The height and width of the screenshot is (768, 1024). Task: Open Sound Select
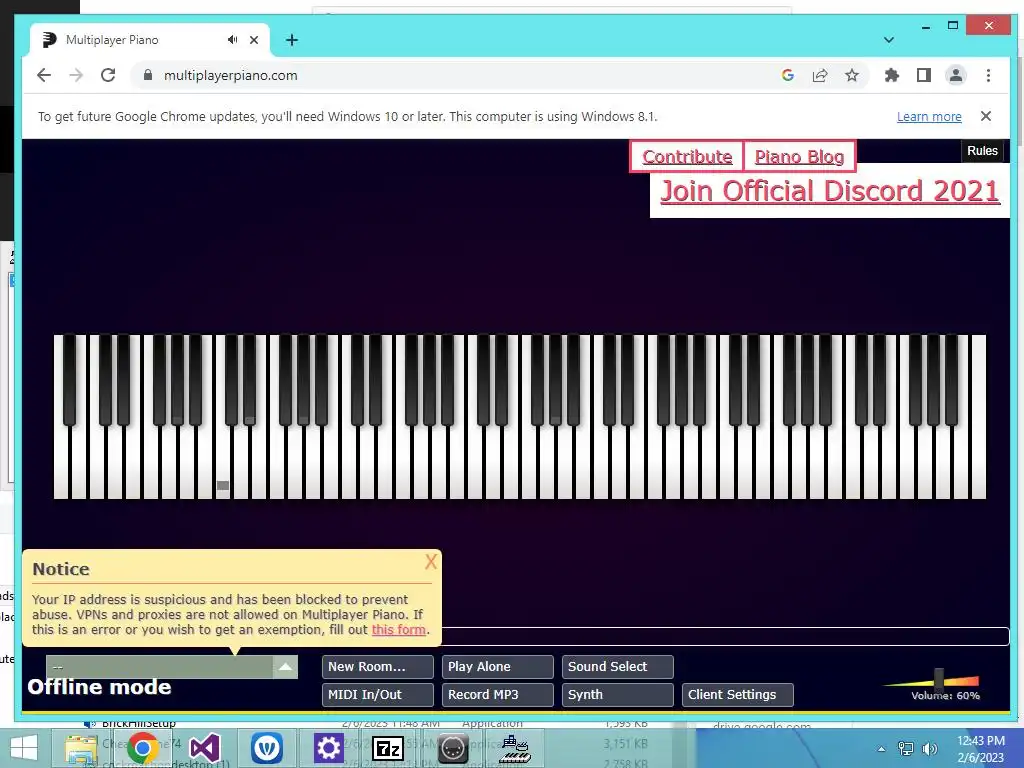pos(617,667)
